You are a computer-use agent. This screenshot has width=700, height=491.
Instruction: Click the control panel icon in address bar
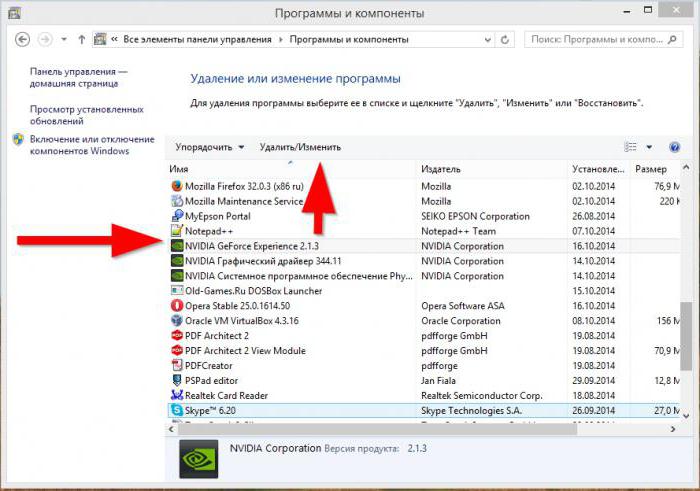pos(100,39)
